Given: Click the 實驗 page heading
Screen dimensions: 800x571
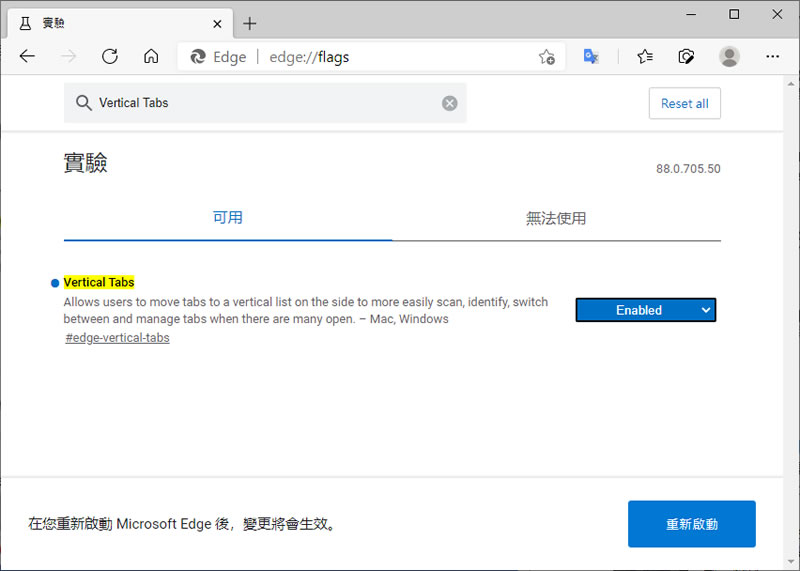Looking at the screenshot, I should 85,163.
